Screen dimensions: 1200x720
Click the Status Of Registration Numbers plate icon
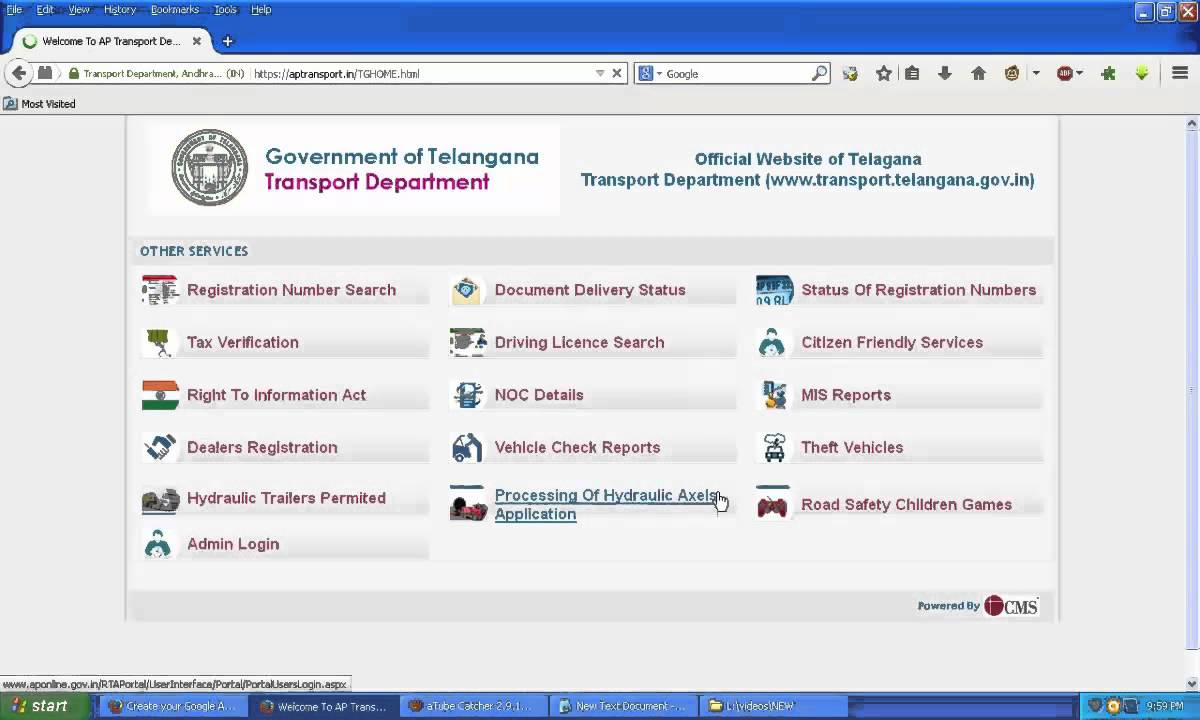774,290
